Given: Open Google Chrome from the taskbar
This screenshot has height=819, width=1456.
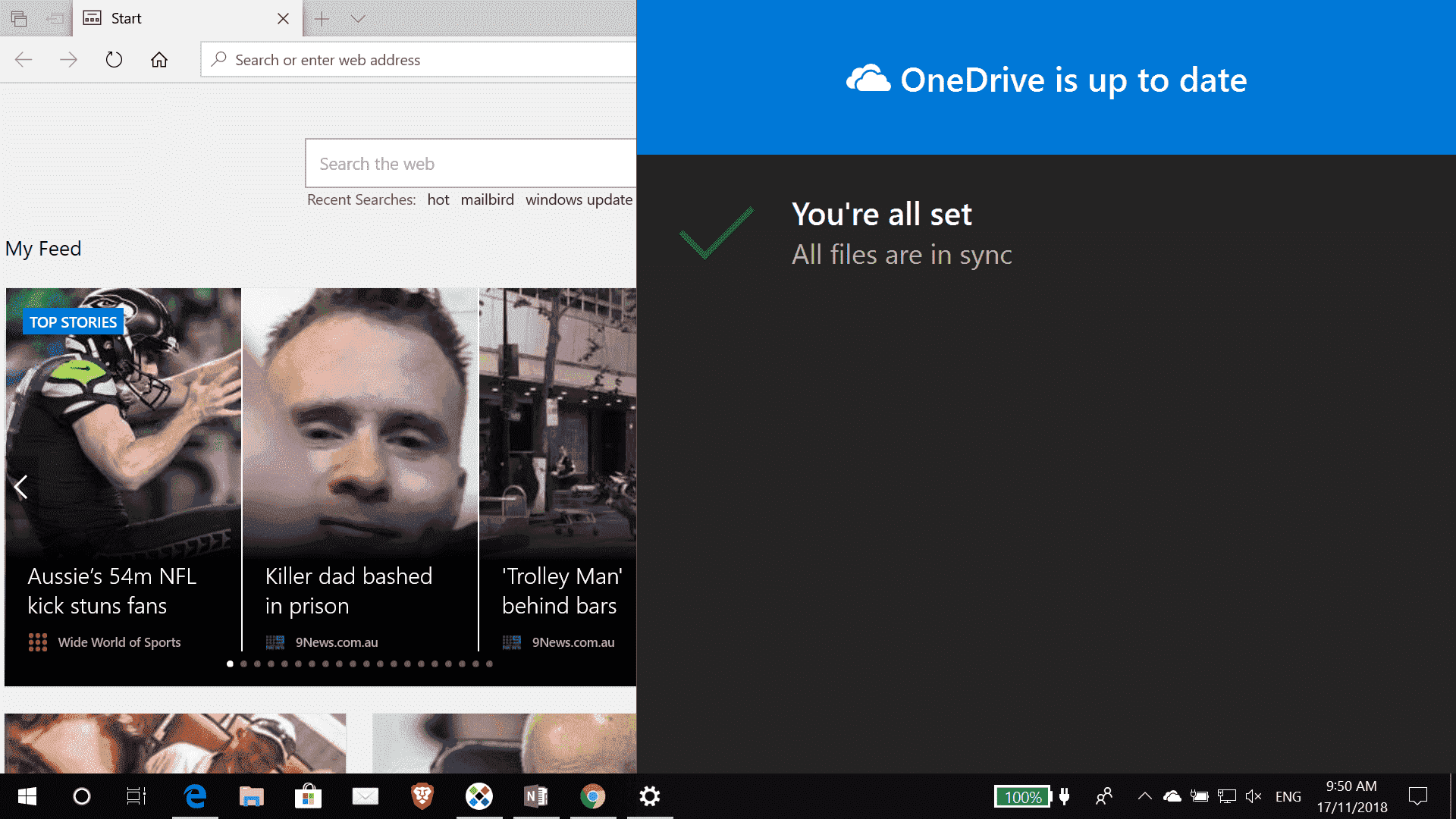Looking at the screenshot, I should tap(593, 796).
